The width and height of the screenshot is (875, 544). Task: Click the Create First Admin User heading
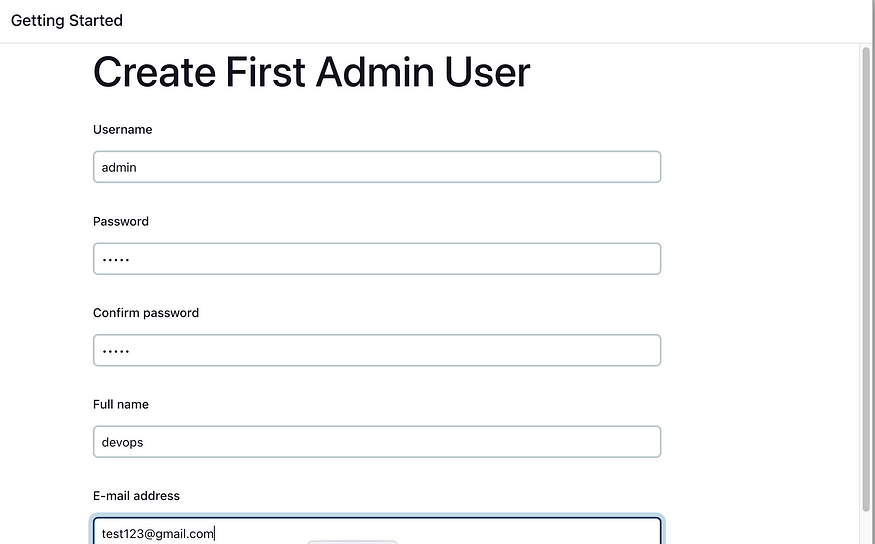point(311,72)
